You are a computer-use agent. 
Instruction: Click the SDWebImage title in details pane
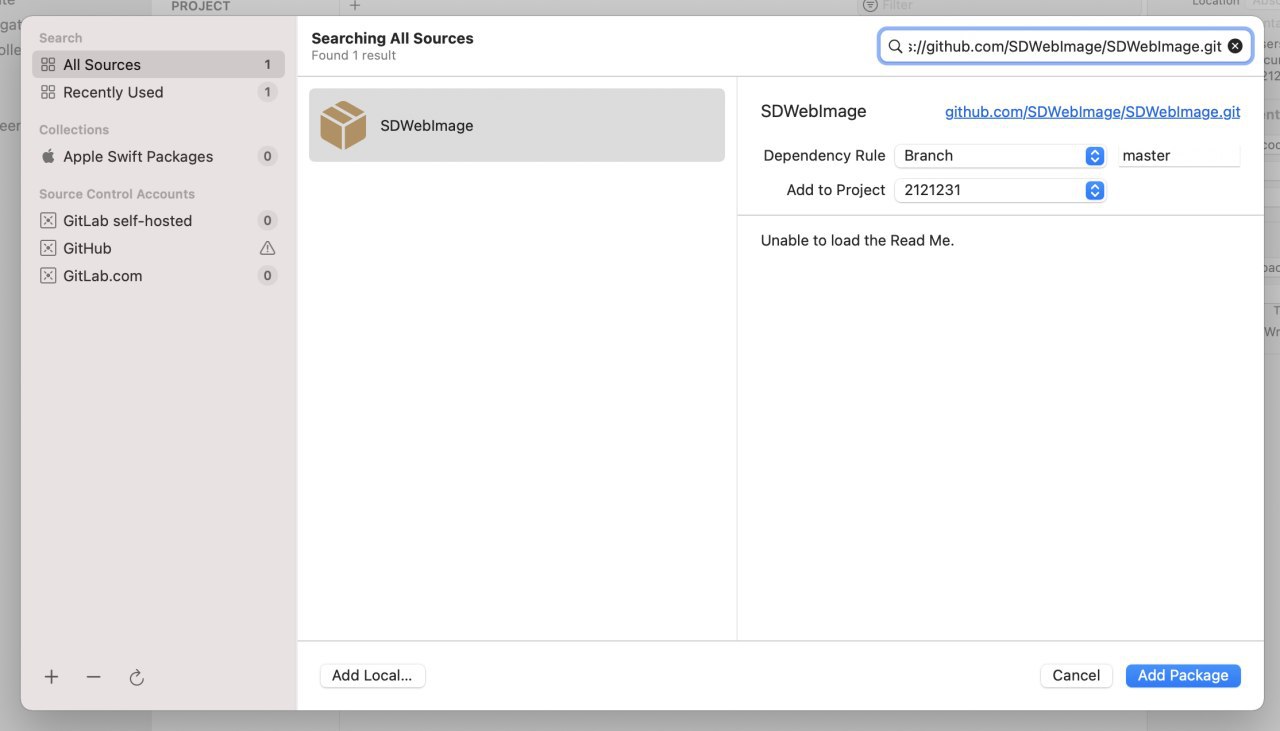(x=813, y=112)
